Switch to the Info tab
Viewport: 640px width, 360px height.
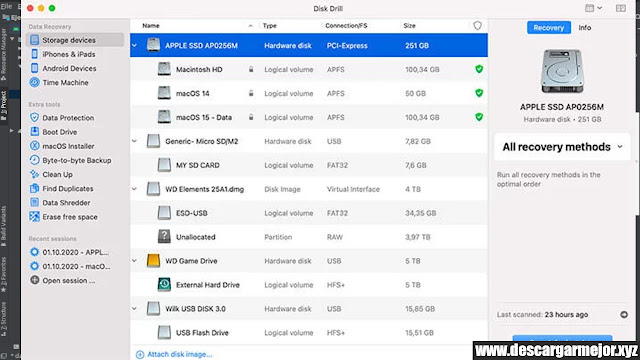click(x=584, y=28)
